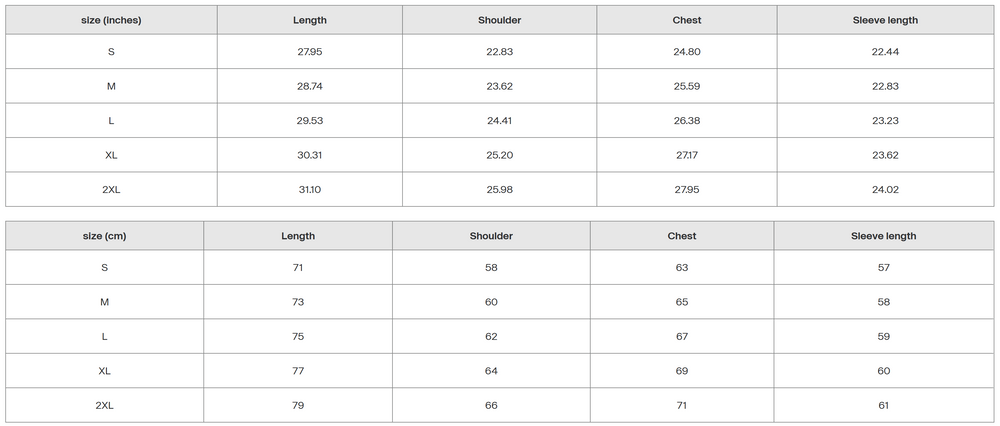Click the Shoulder header in inches table

500,20
